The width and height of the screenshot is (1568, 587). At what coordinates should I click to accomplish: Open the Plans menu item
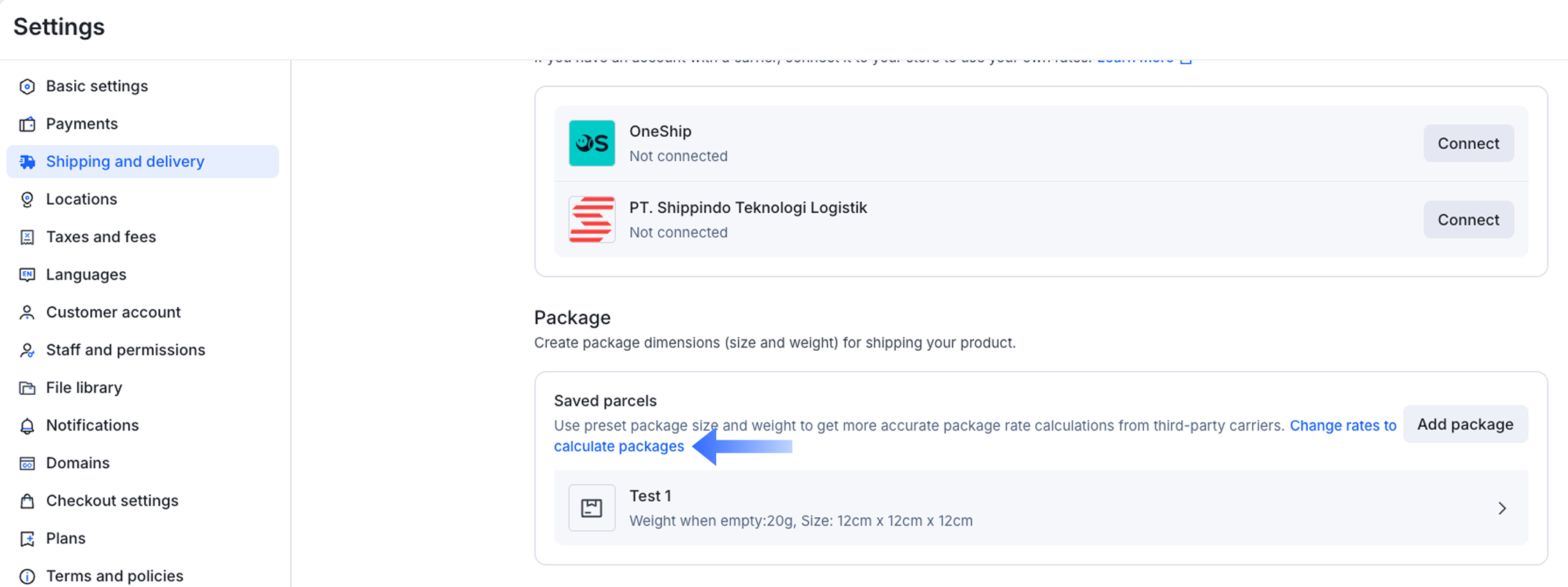coord(66,539)
